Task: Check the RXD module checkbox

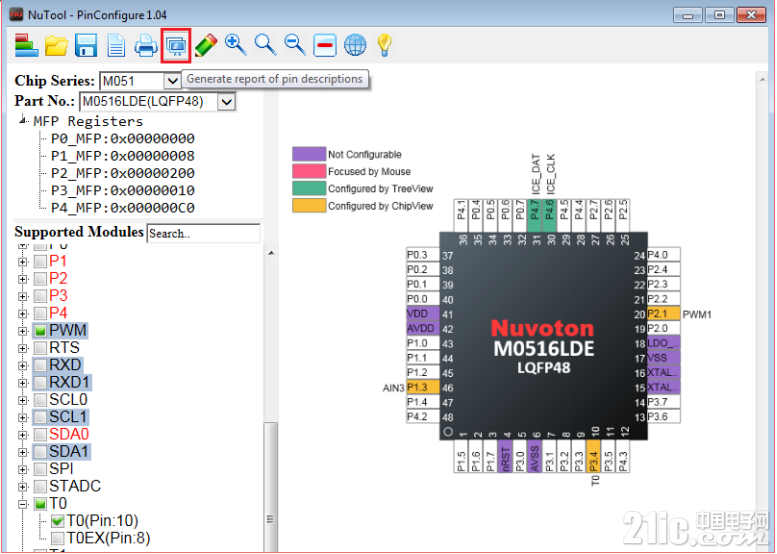Action: (x=40, y=365)
